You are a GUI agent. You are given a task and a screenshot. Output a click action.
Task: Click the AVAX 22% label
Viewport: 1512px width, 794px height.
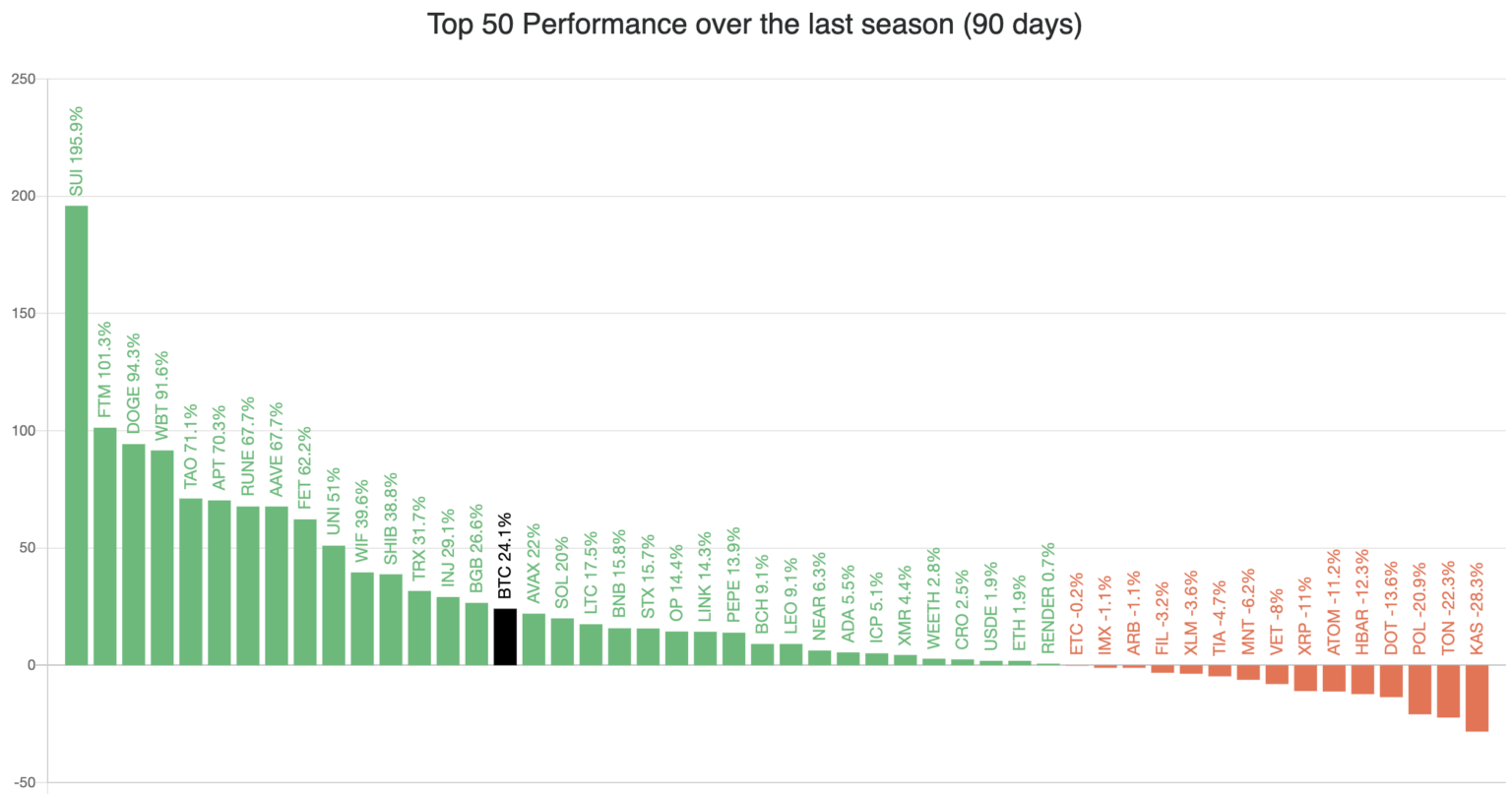534,563
